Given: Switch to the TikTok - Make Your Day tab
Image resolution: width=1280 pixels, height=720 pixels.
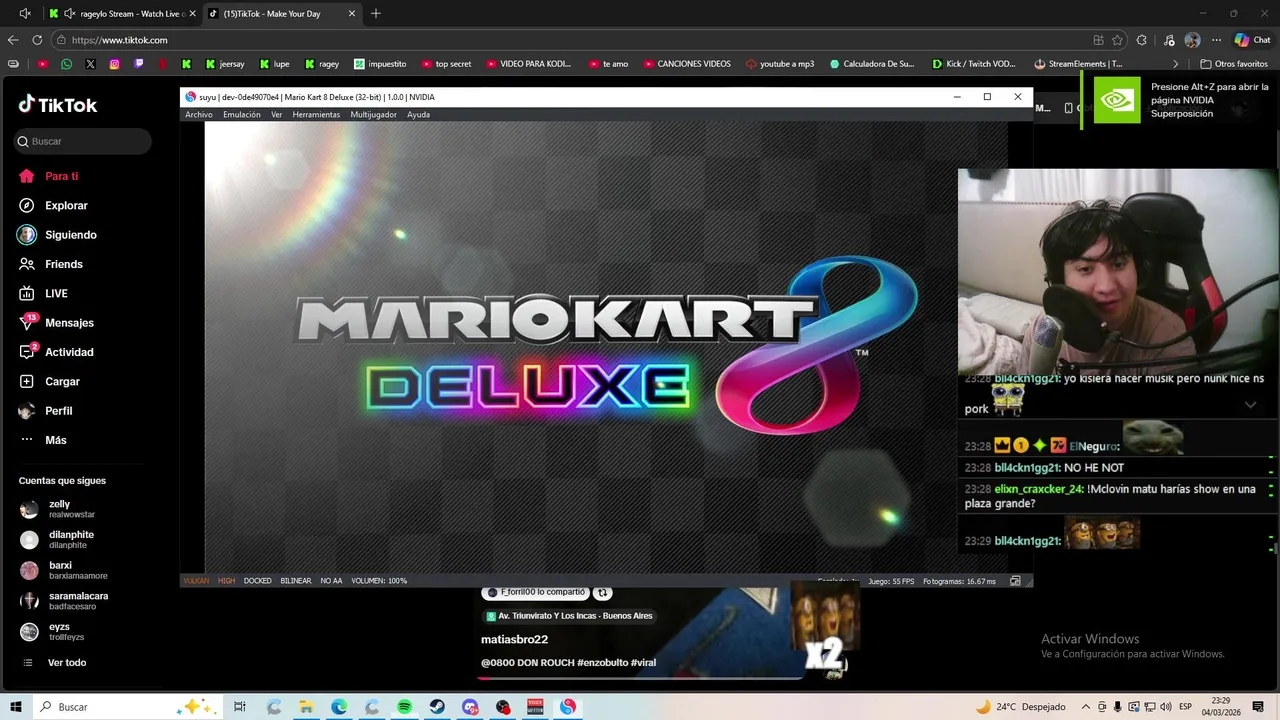Looking at the screenshot, I should click(281, 14).
